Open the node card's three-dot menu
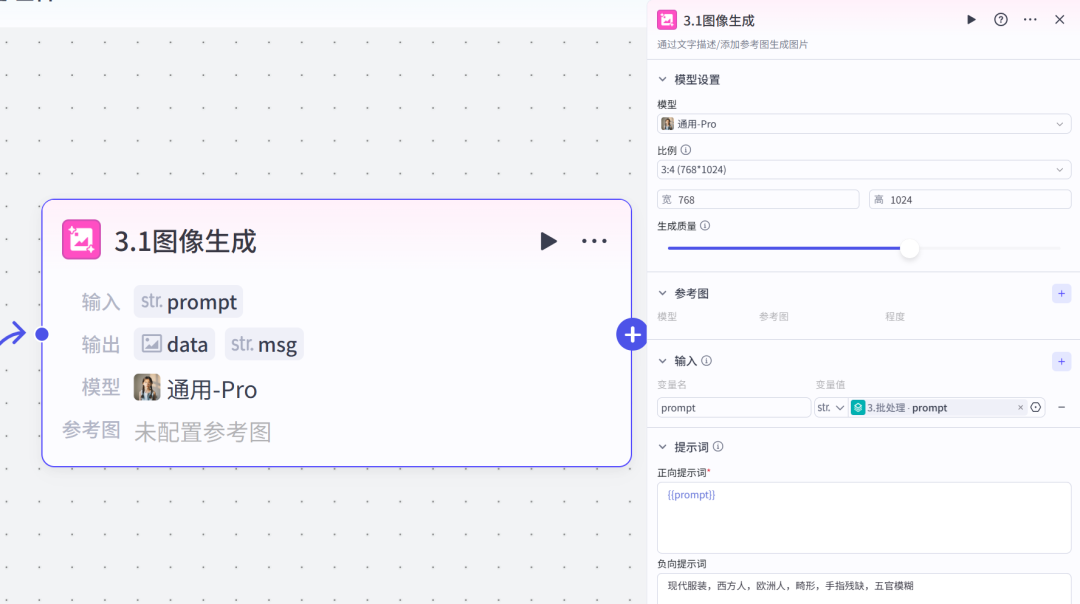This screenshot has height=604, width=1080. [594, 241]
